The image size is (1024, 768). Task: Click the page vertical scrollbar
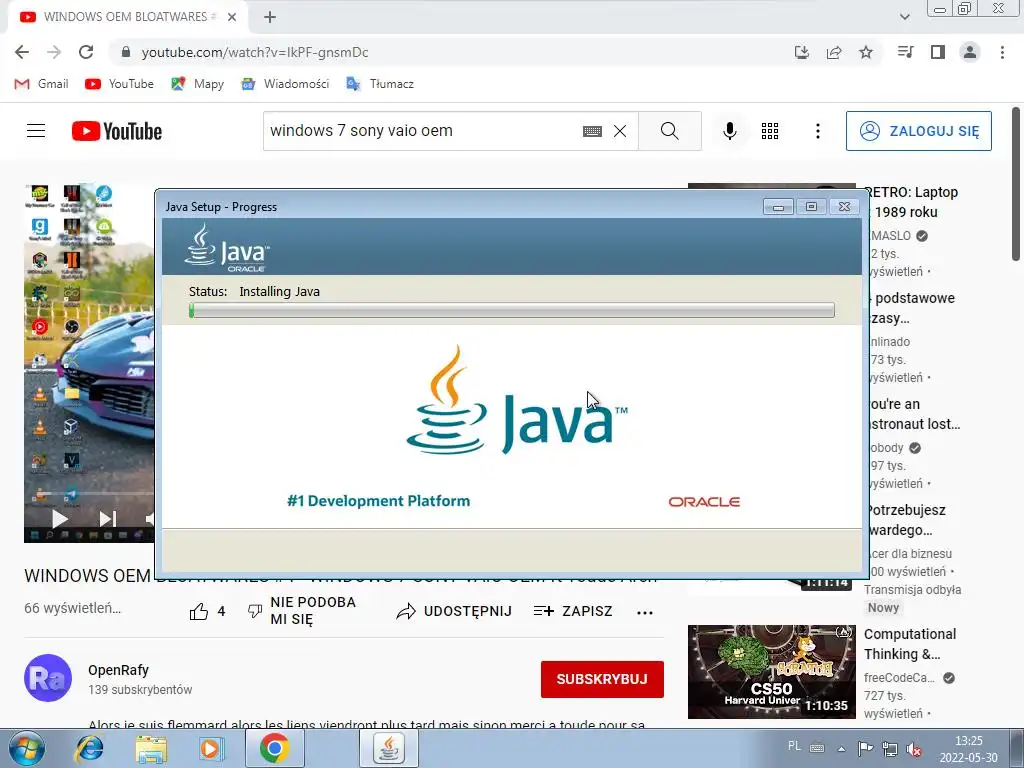(x=1016, y=184)
